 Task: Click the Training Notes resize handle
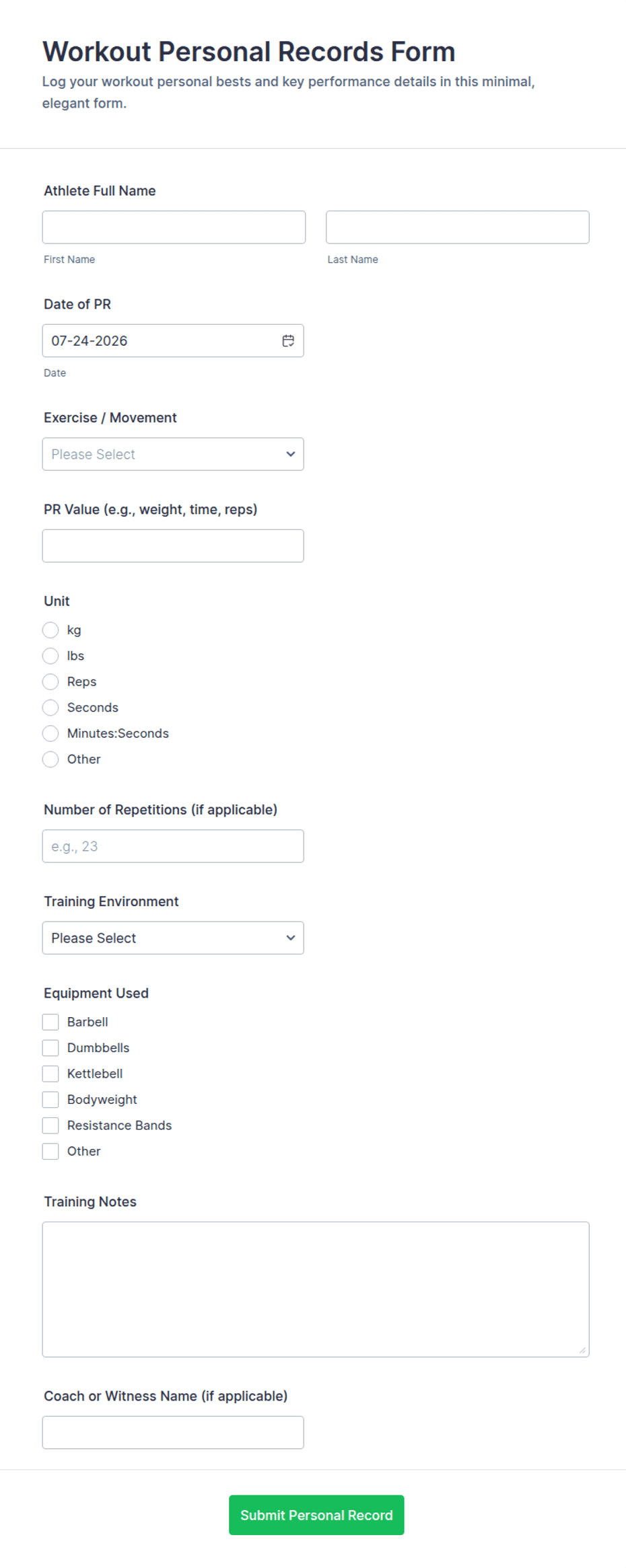tap(582, 1350)
